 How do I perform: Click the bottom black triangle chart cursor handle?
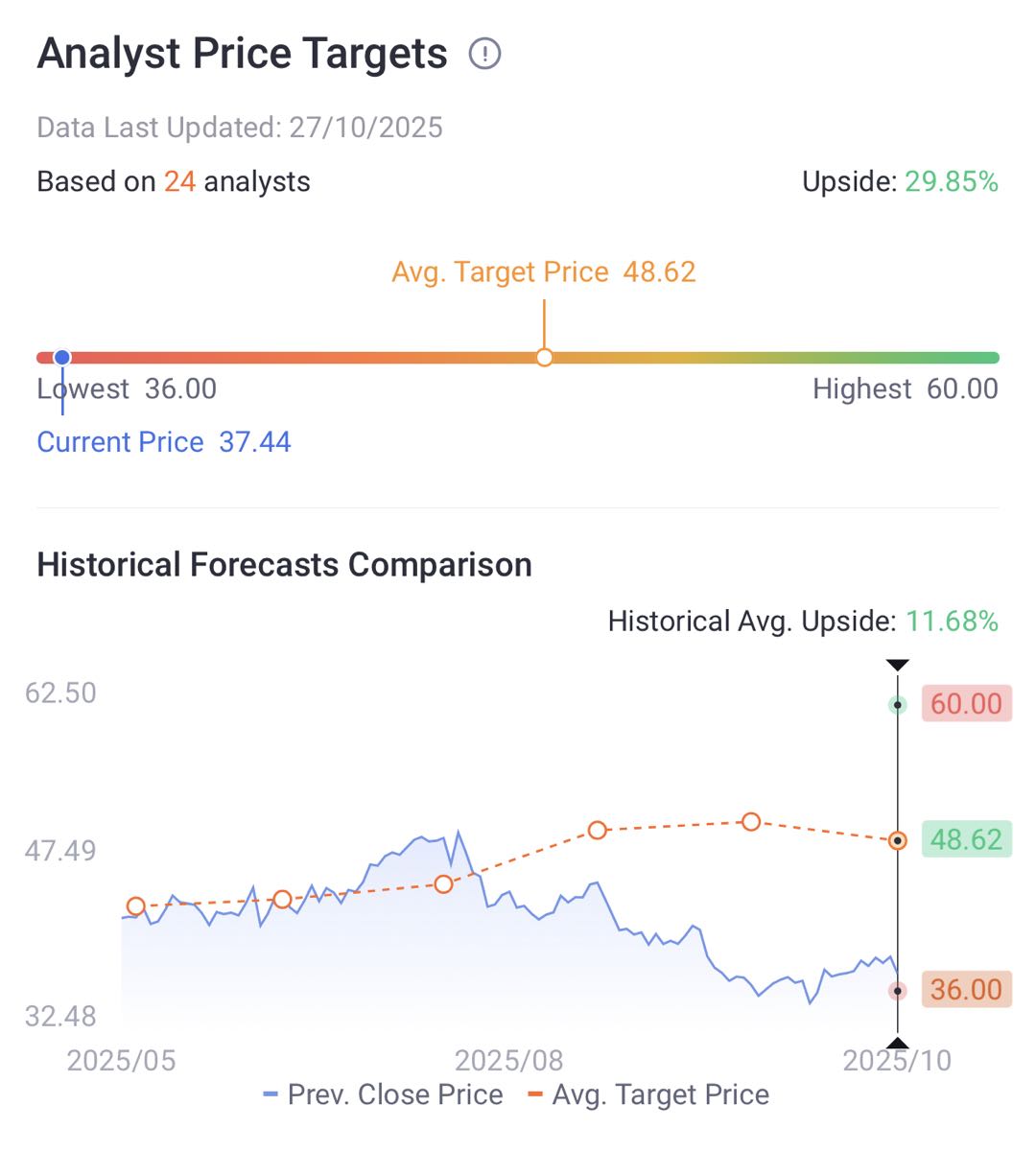coord(897,1044)
